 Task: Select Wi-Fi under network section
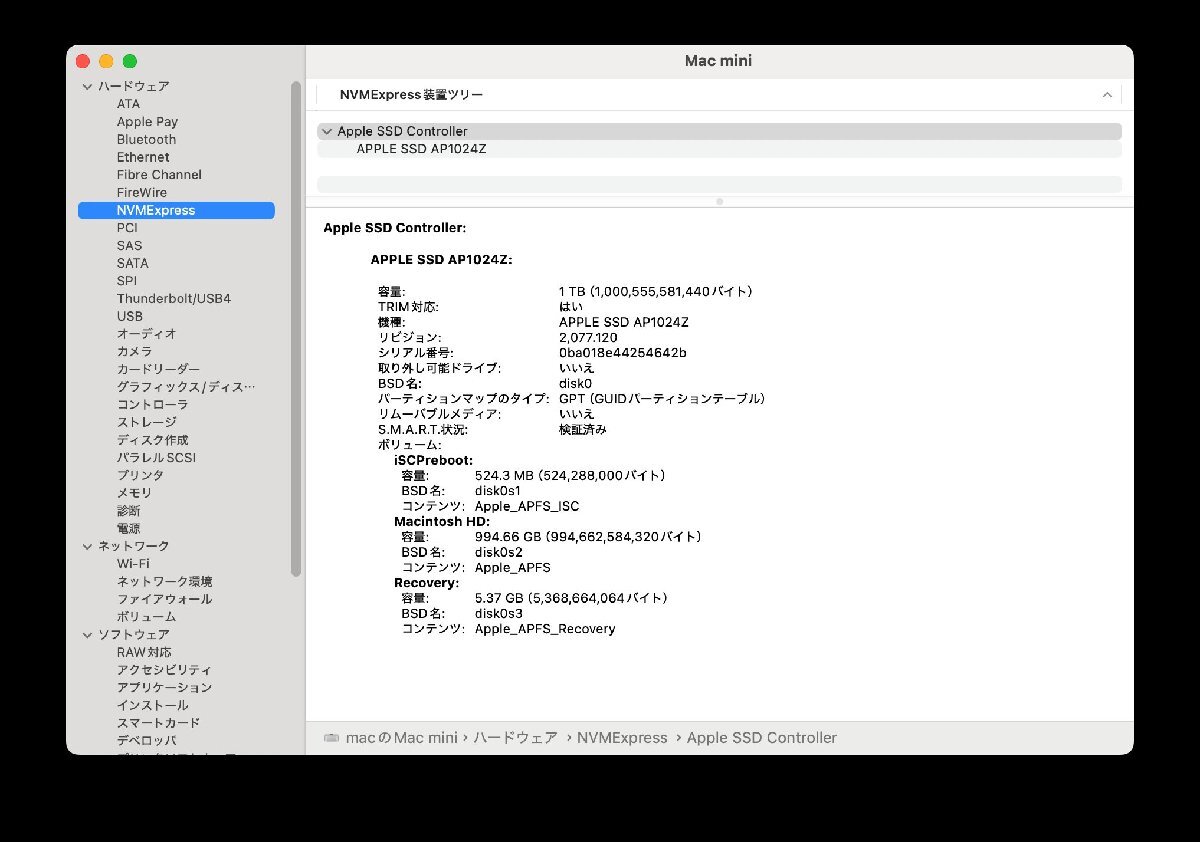pos(133,564)
